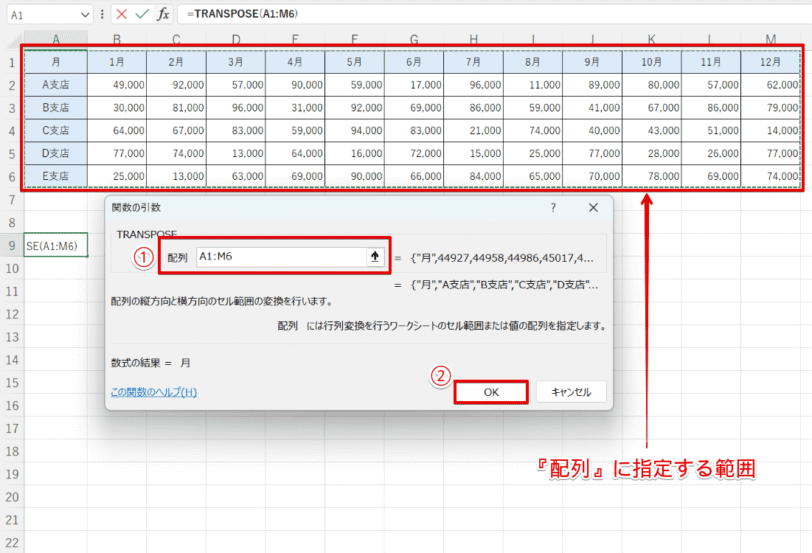
Task: Select column header K
Action: click(x=651, y=39)
